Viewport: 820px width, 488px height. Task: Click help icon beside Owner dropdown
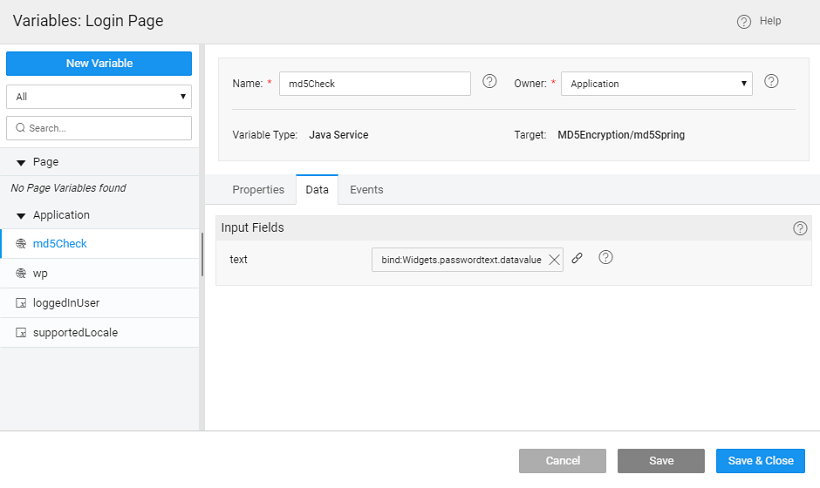tap(771, 82)
